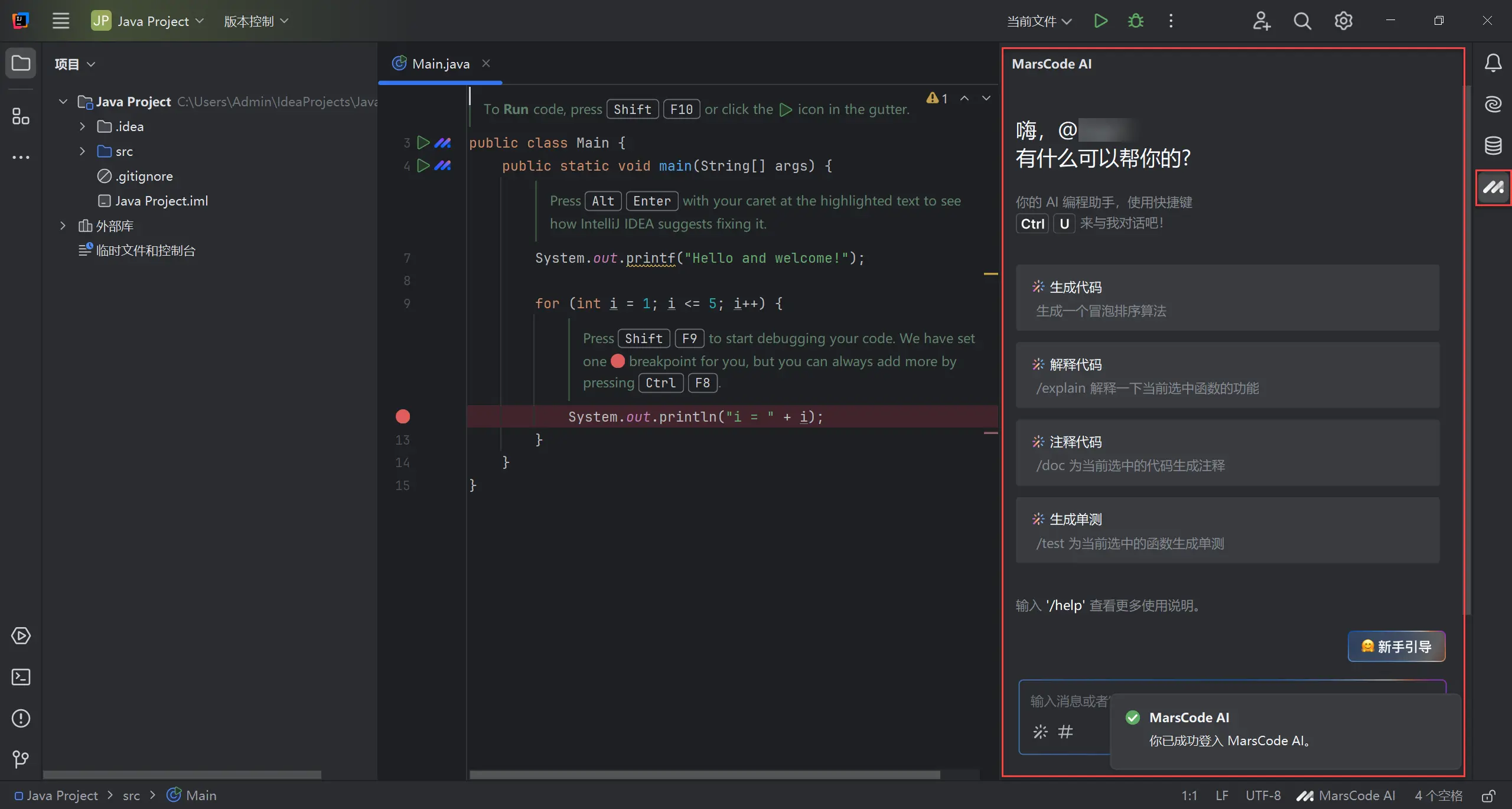Toggle the Project tool window folder button

coord(21,63)
